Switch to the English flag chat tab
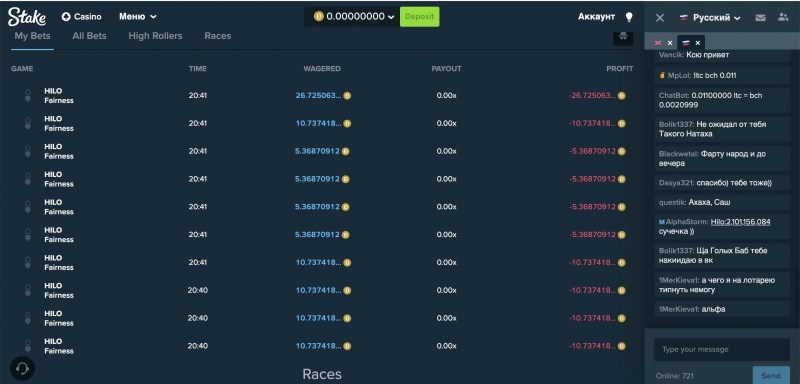Viewport: 800px width, 384px height. pos(658,43)
